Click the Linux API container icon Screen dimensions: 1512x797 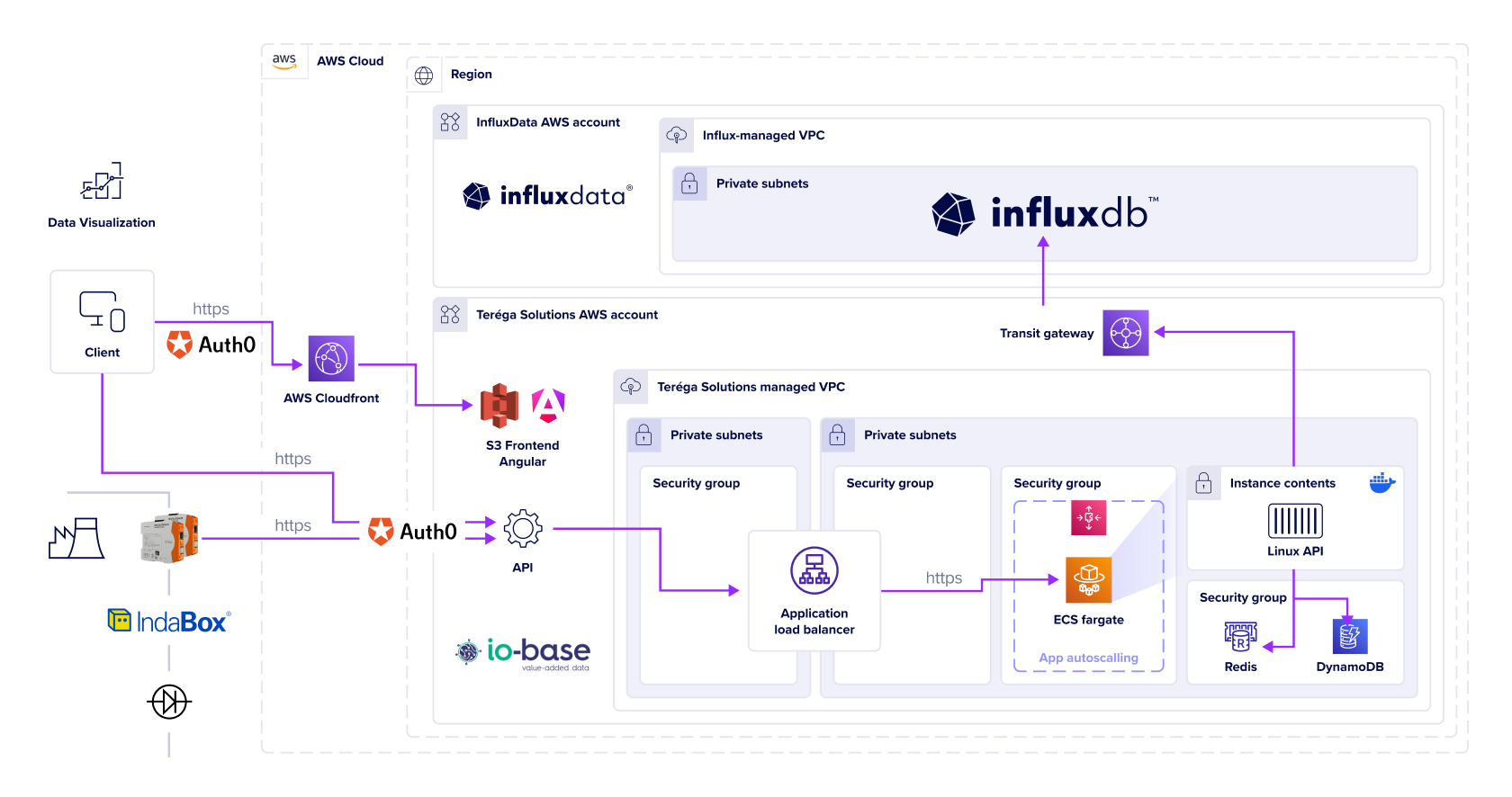pyautogui.click(x=1295, y=521)
